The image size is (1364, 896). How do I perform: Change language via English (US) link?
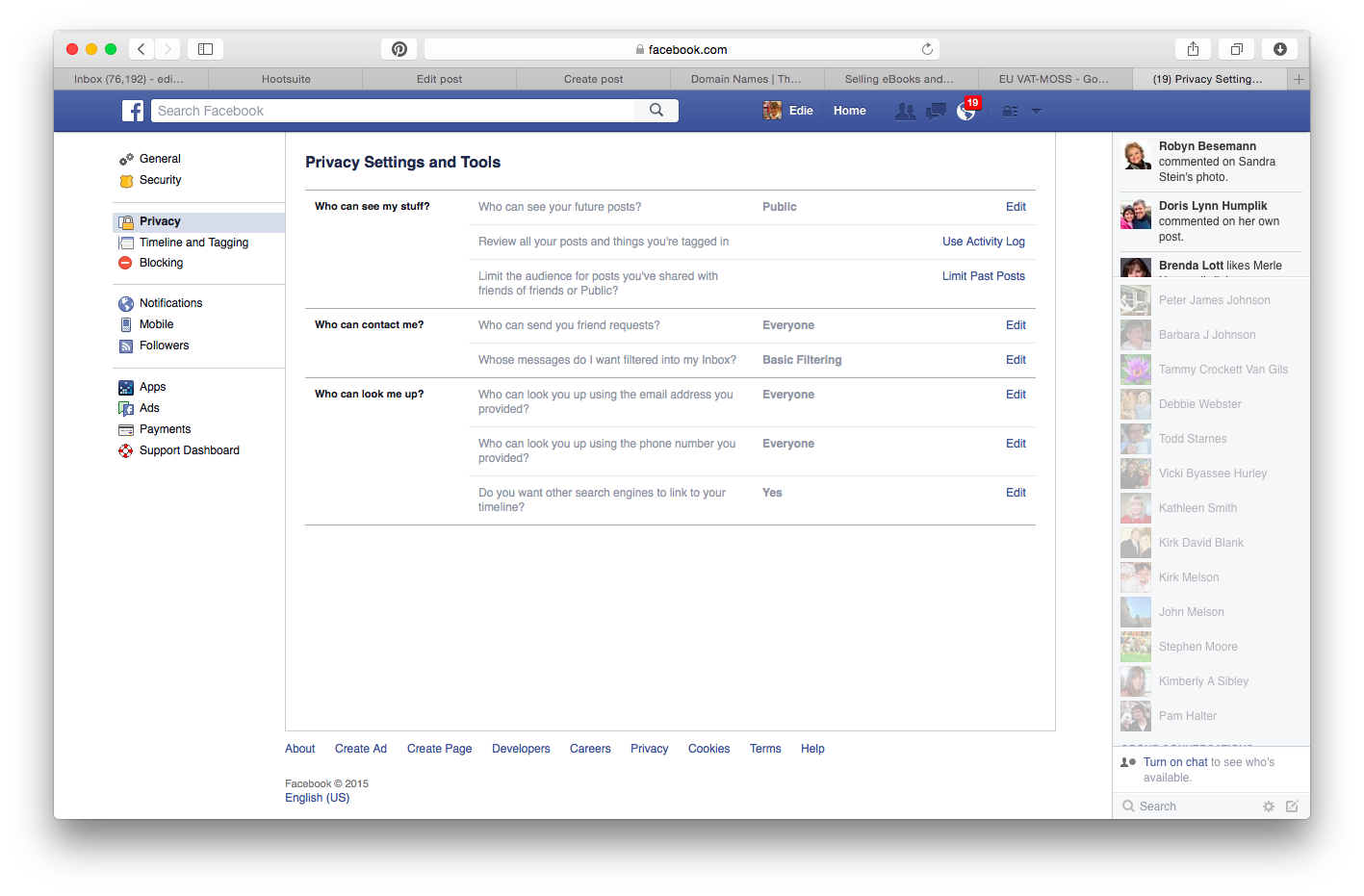click(x=317, y=798)
